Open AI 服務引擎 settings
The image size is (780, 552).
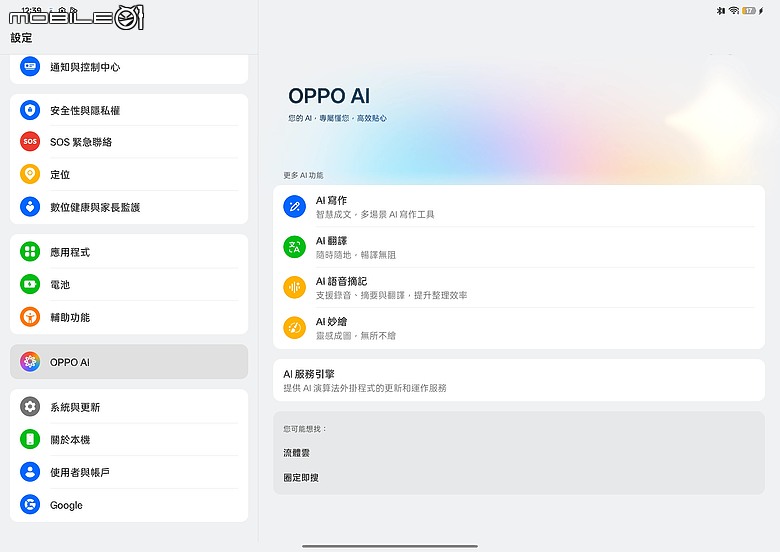tap(519, 380)
